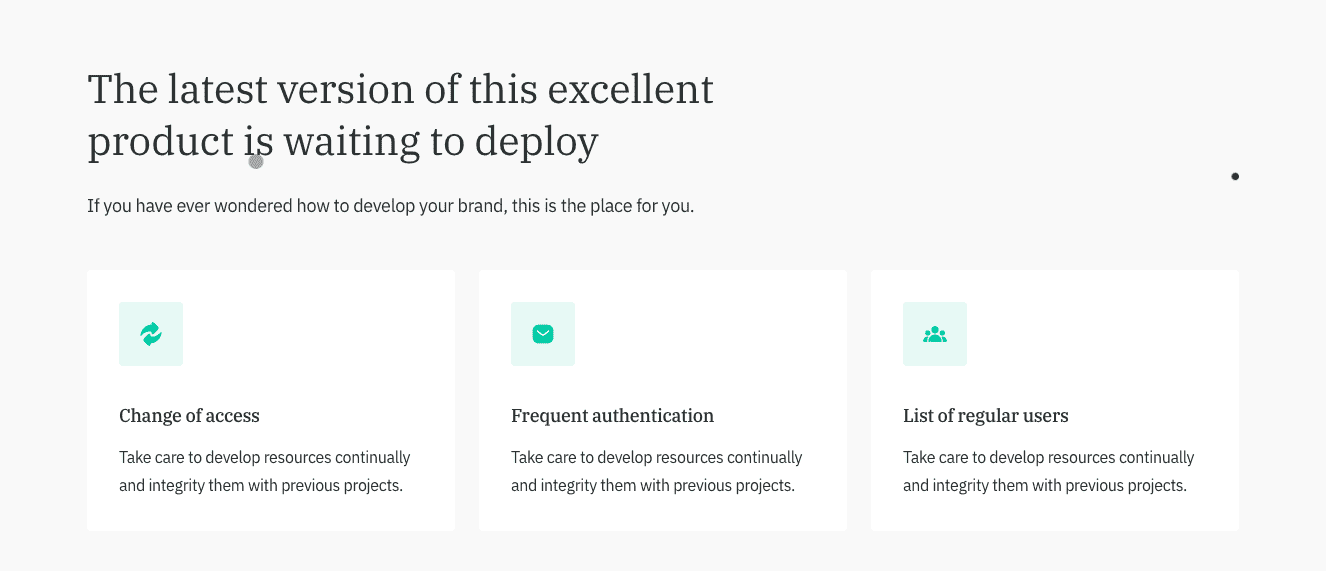Open the "Frequent authentication" card title
The width and height of the screenshot is (1326, 571).
[612, 416]
